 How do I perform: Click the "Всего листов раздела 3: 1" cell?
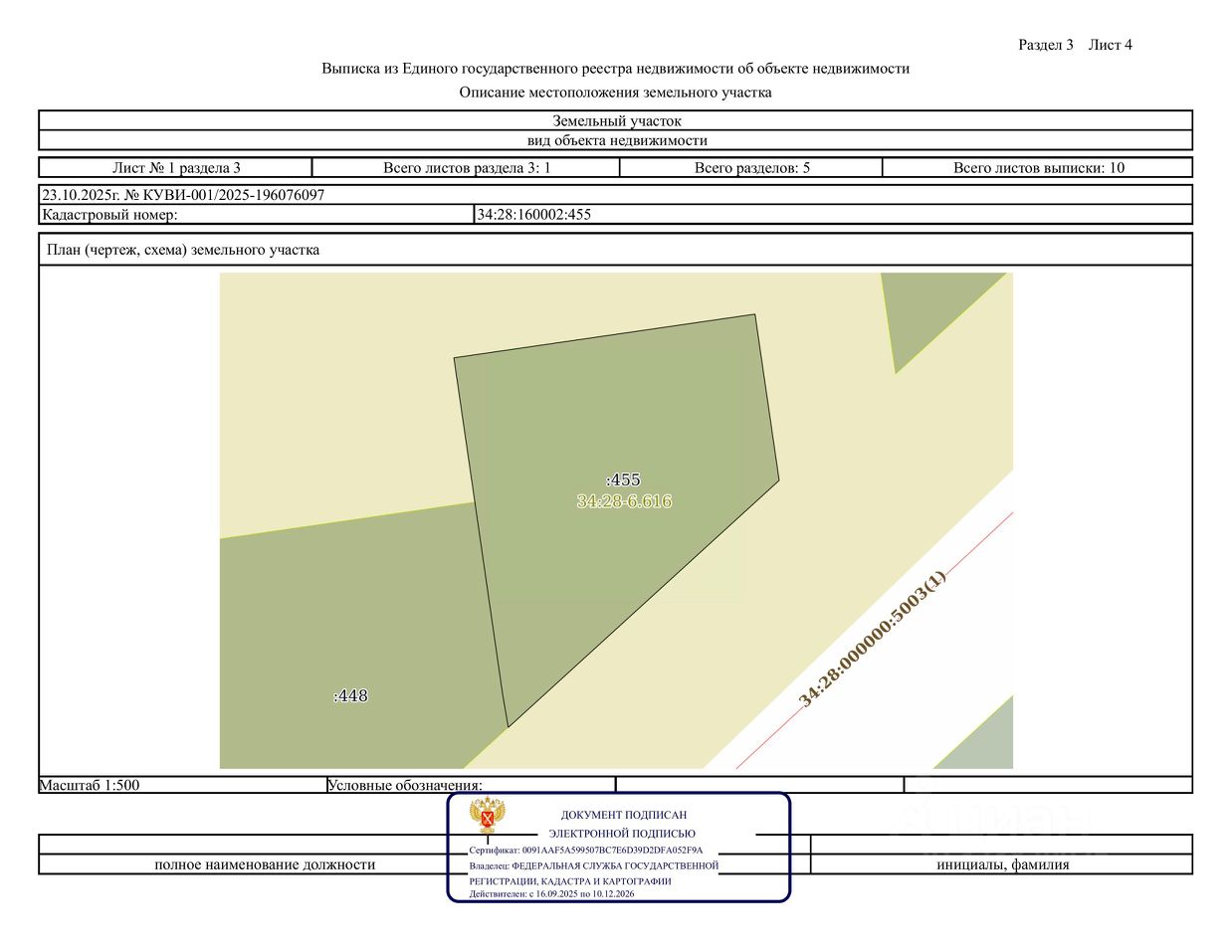[x=467, y=168]
